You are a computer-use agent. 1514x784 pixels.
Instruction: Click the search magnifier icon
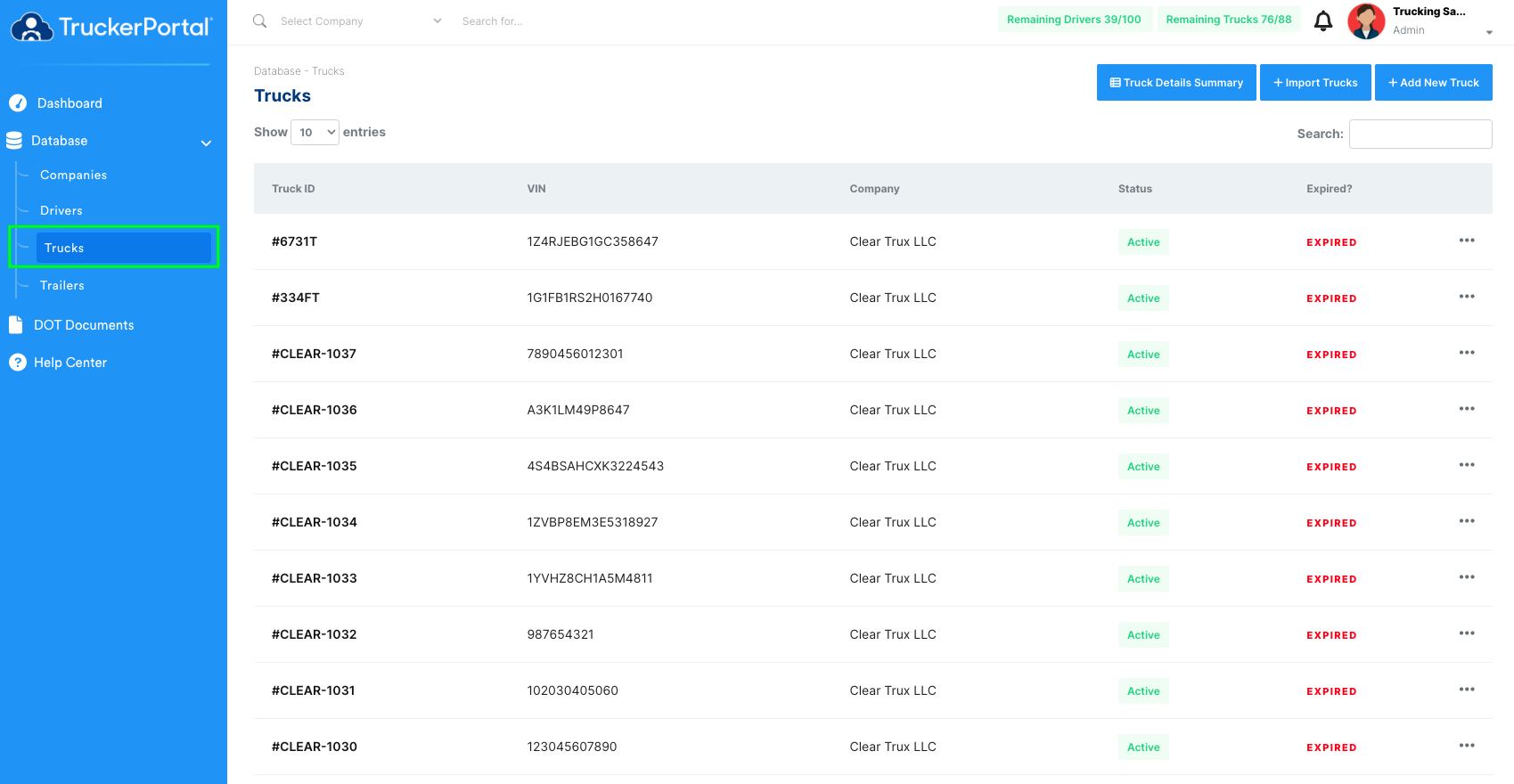[x=259, y=20]
